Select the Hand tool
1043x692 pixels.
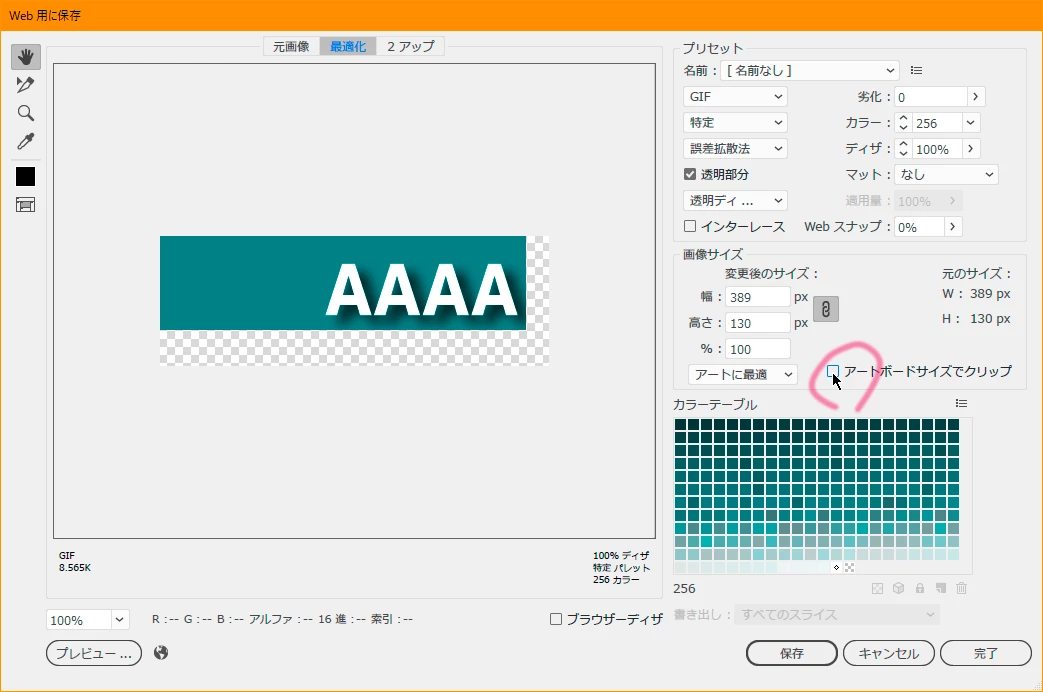(x=25, y=57)
